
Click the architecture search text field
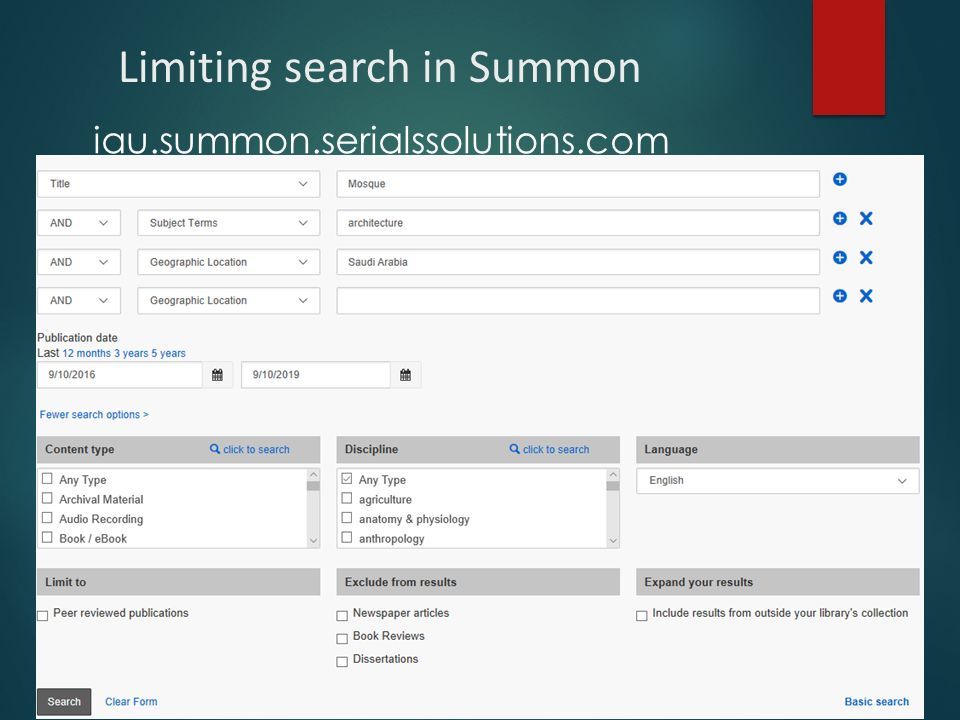pyautogui.click(x=578, y=223)
